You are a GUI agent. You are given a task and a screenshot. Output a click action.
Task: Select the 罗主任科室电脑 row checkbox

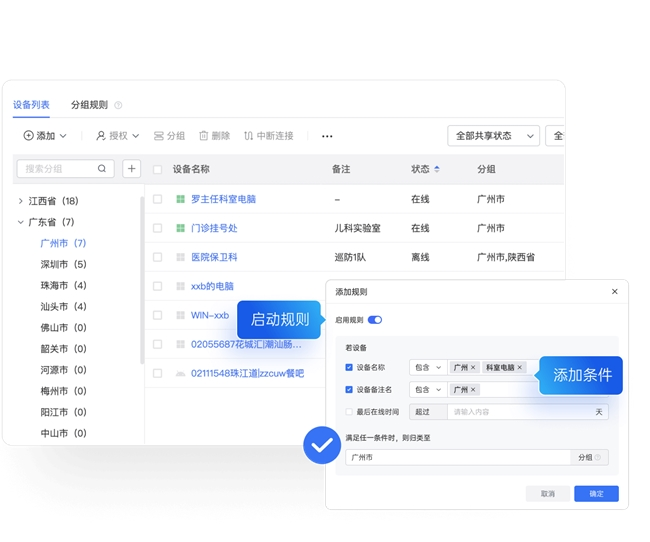pos(158,199)
